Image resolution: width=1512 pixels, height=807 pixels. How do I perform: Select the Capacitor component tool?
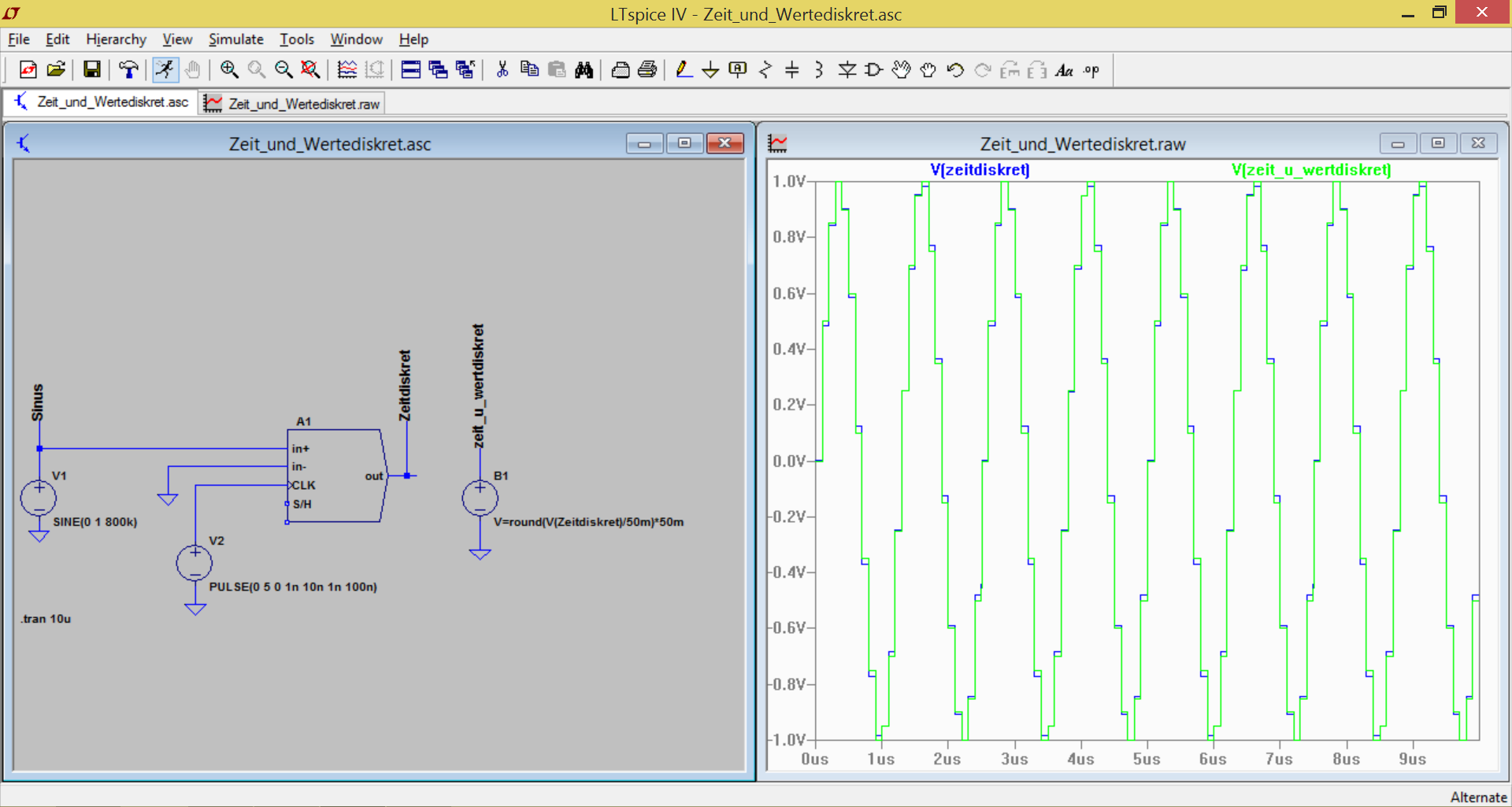[792, 70]
